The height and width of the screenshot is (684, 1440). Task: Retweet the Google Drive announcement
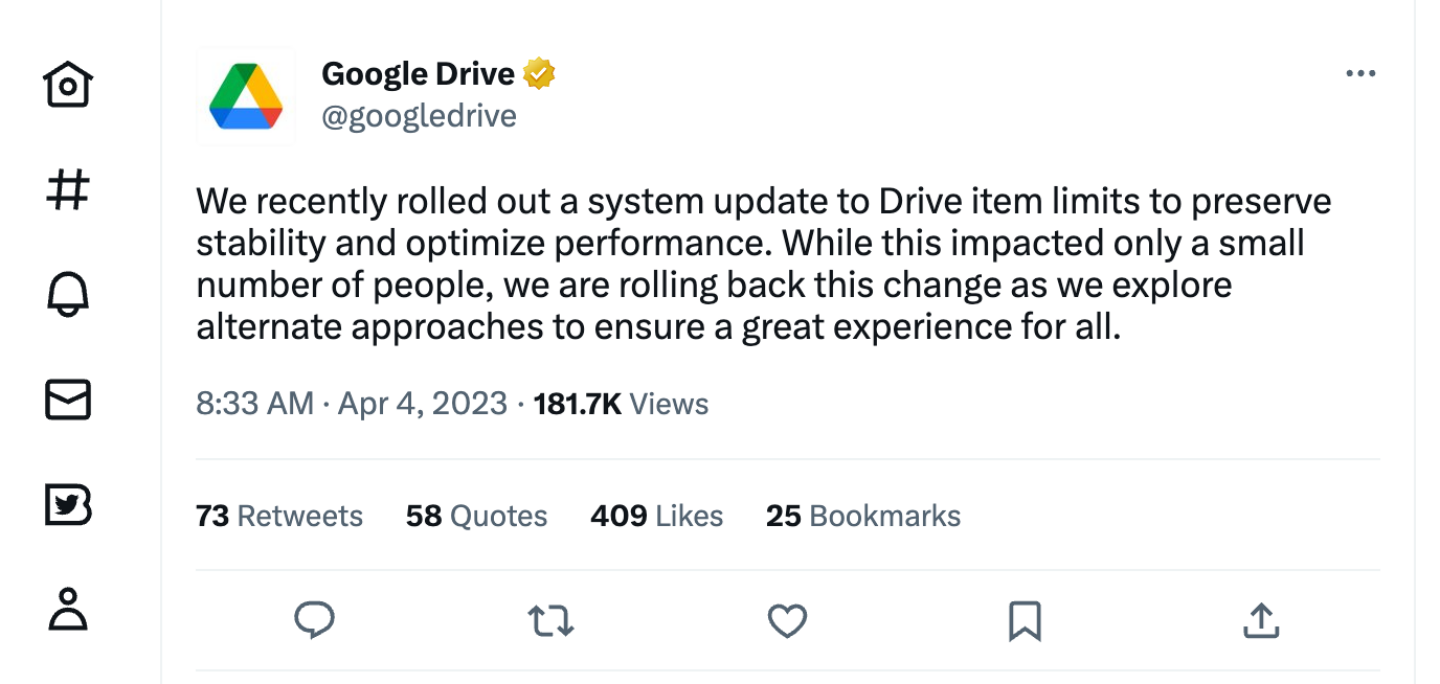[x=551, y=621]
